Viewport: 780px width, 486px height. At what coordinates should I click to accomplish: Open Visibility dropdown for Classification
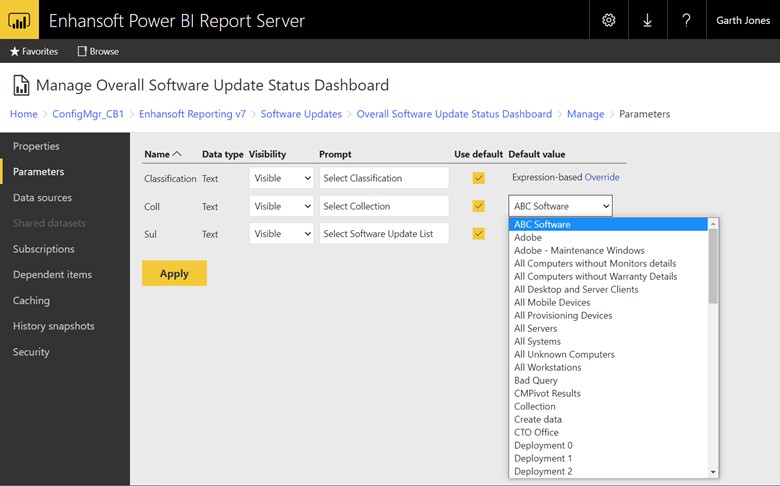click(281, 178)
